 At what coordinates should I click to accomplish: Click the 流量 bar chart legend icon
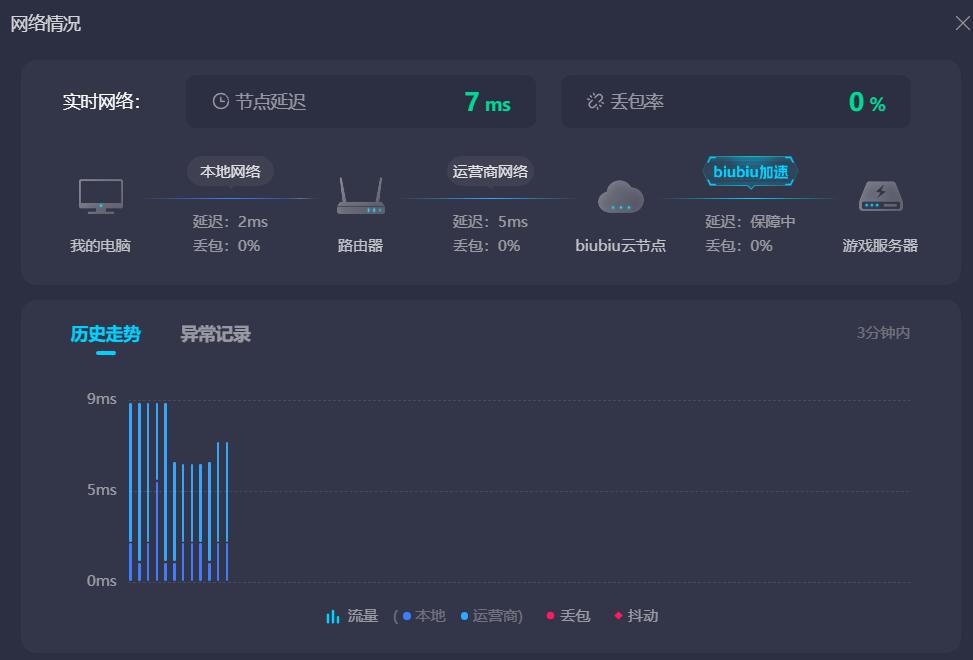pyautogui.click(x=333, y=616)
